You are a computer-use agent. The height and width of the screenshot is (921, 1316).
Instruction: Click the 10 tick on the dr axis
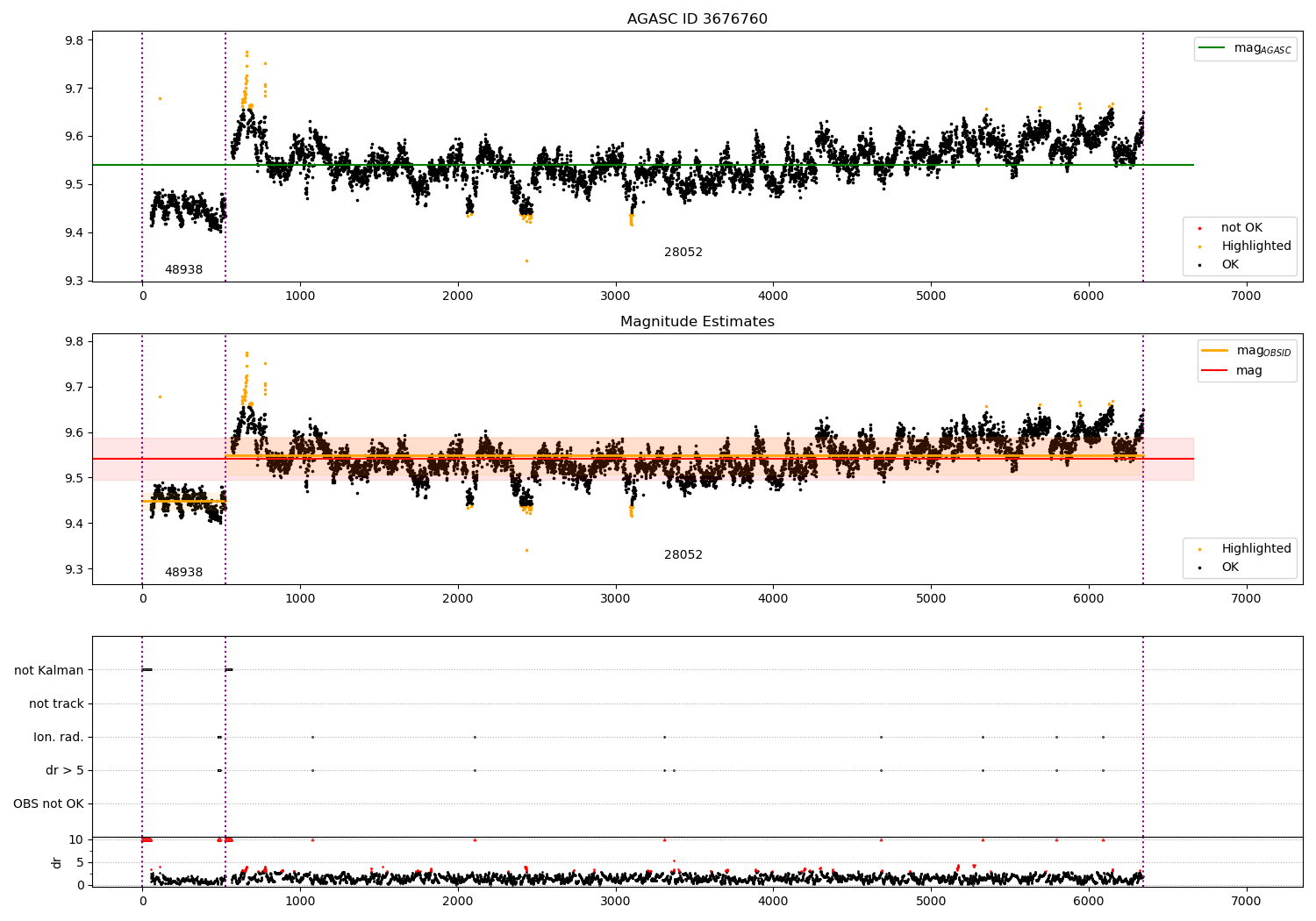coord(76,840)
